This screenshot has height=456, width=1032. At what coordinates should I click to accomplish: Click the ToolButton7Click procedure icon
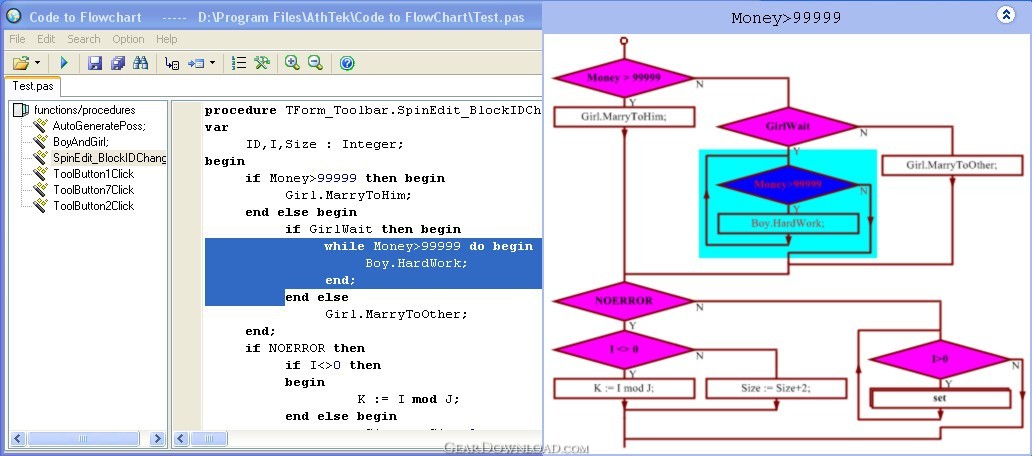pos(41,189)
